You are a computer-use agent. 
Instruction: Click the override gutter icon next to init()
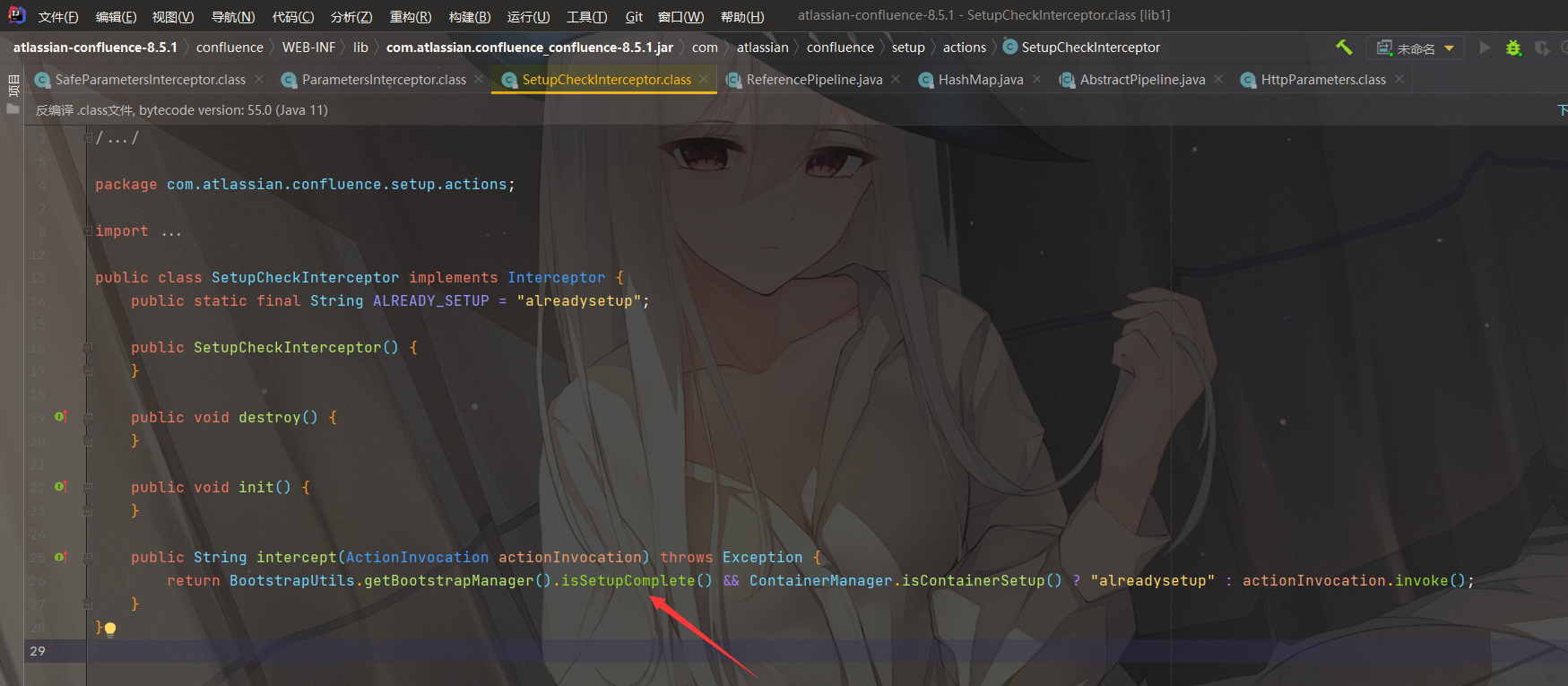pyautogui.click(x=60, y=487)
